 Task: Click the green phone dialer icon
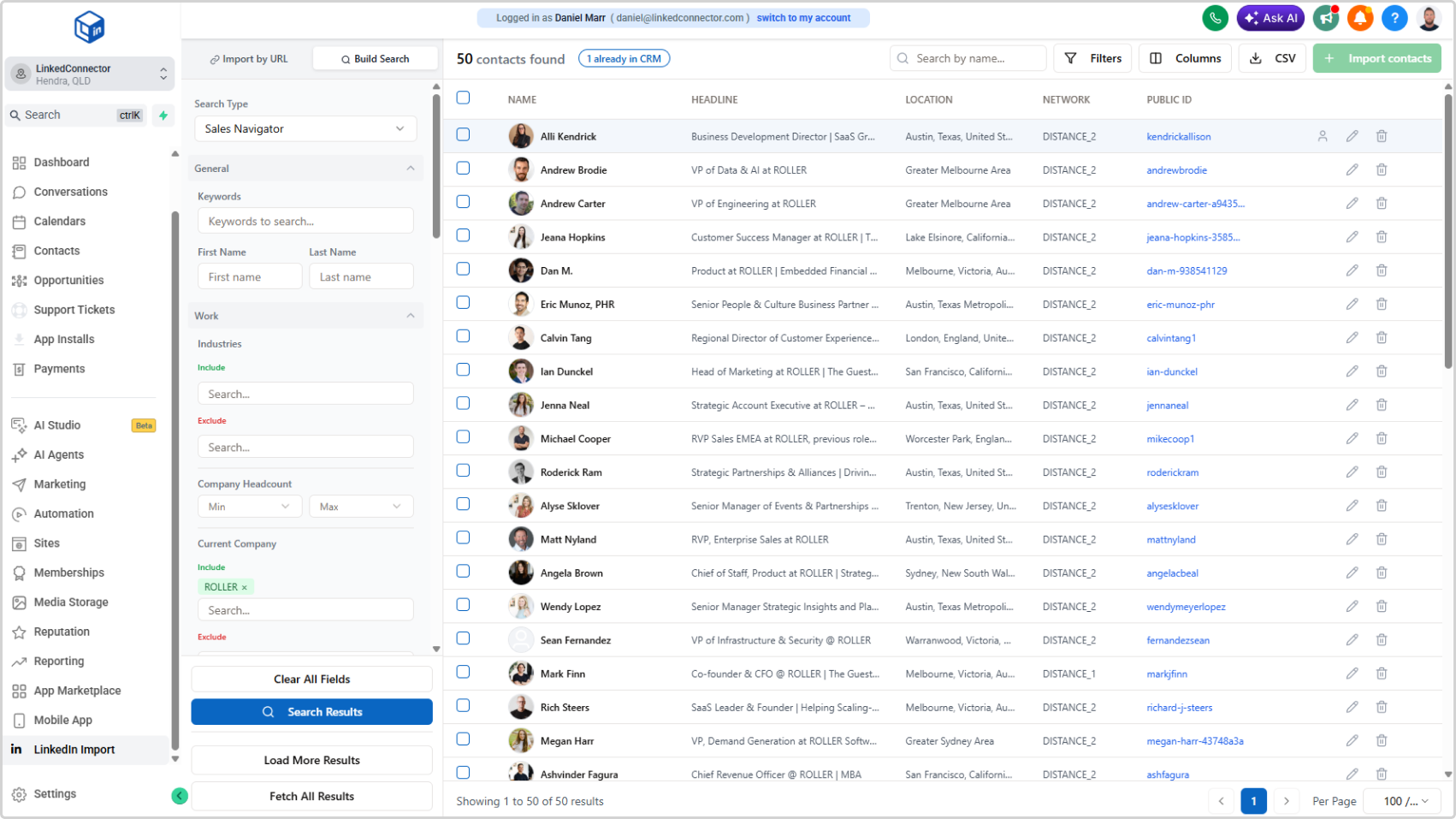[1215, 18]
